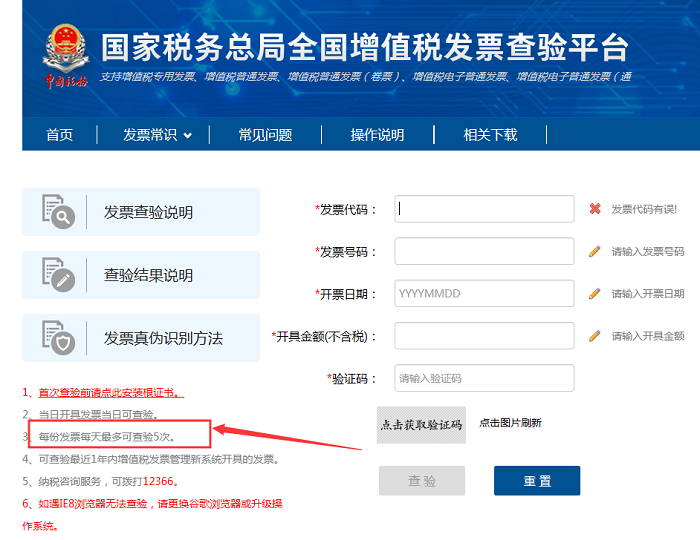
Task: Click the 发票真伪识别方法 shield icon
Action: (x=59, y=338)
